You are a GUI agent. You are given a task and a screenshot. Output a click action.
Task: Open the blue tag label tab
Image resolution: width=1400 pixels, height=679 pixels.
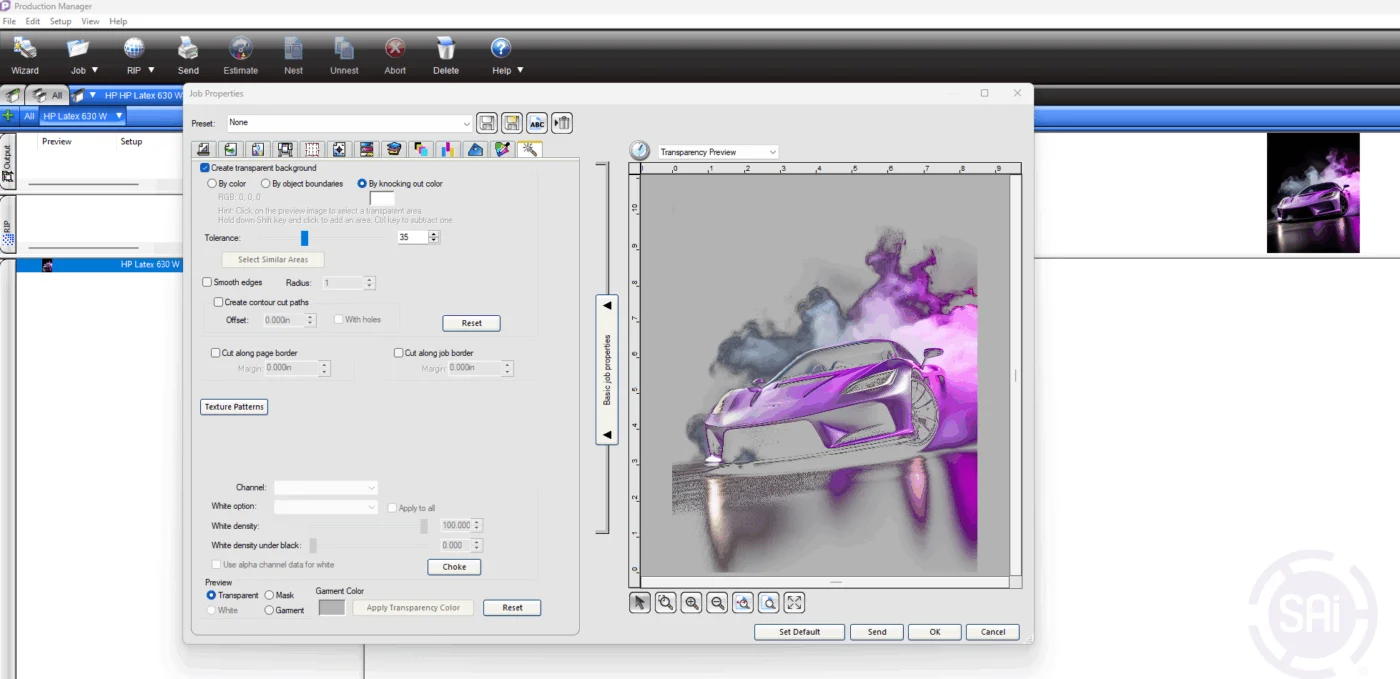click(x=475, y=150)
